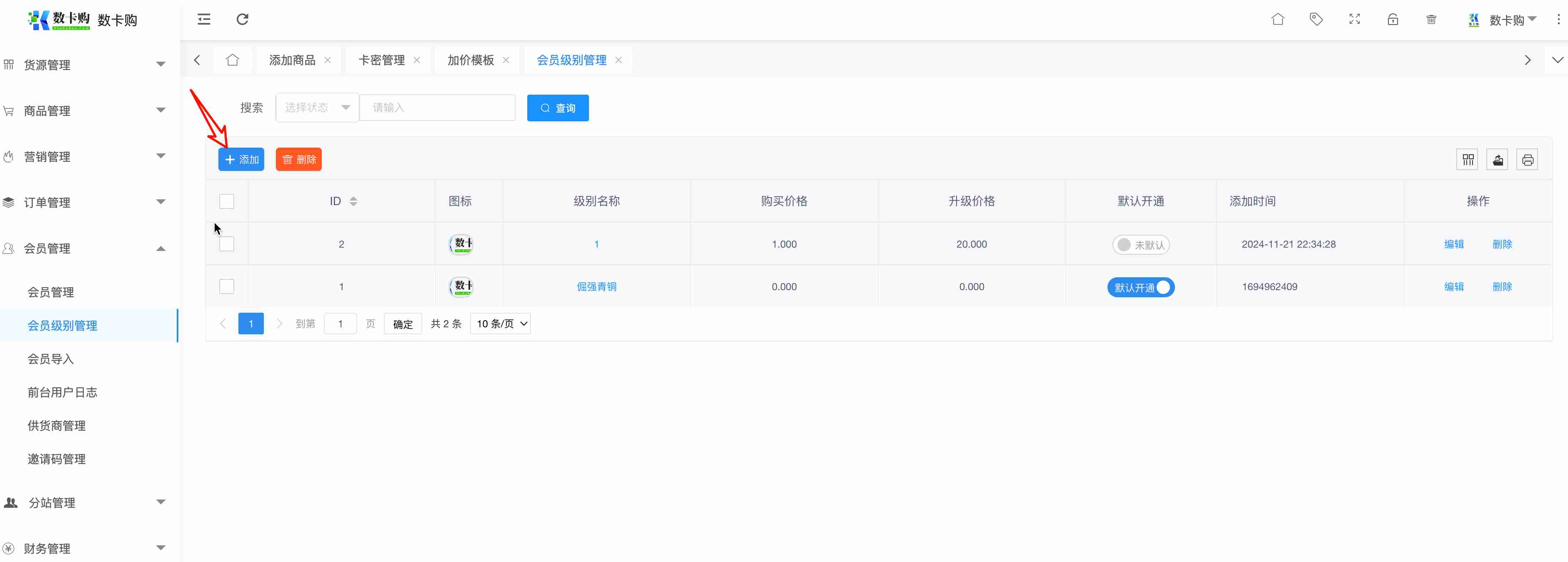Toggle the 默认开通 switch for 倔强青铜
1568x562 pixels.
coord(1141,287)
